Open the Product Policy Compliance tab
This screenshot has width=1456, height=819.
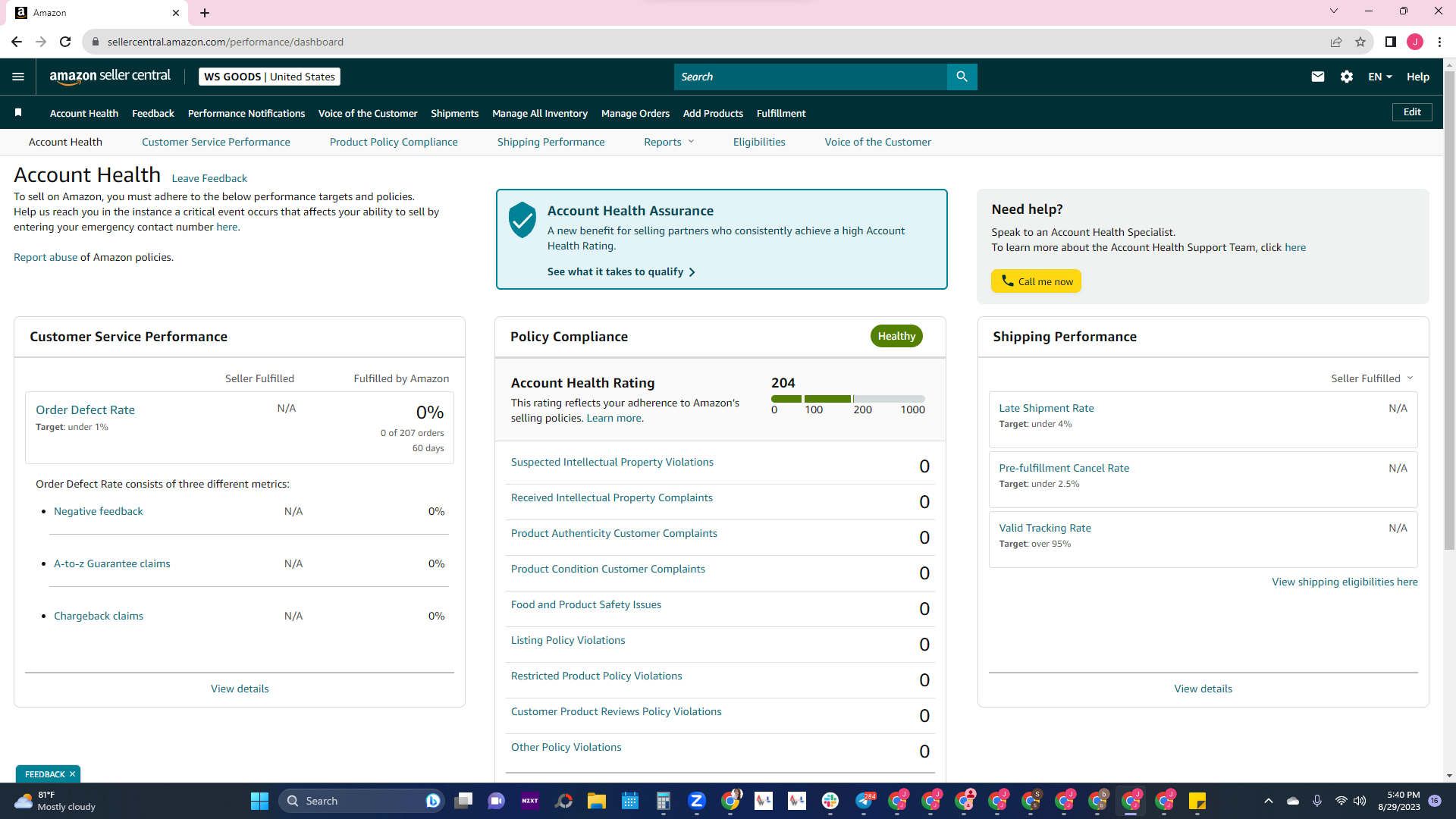click(394, 142)
